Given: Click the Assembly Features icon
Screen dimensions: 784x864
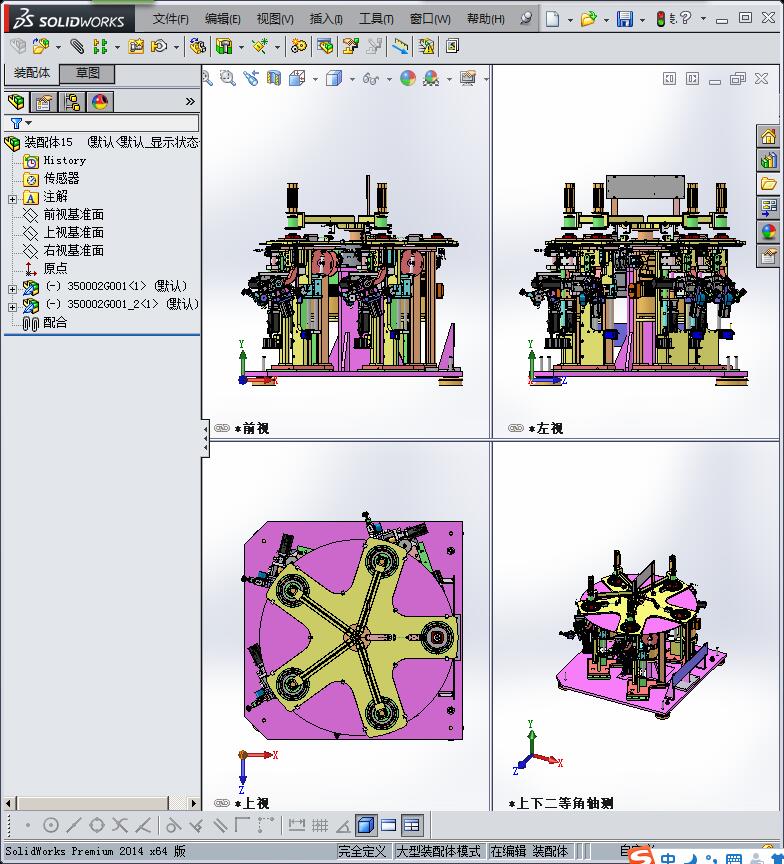Looking at the screenshot, I should pos(224,46).
